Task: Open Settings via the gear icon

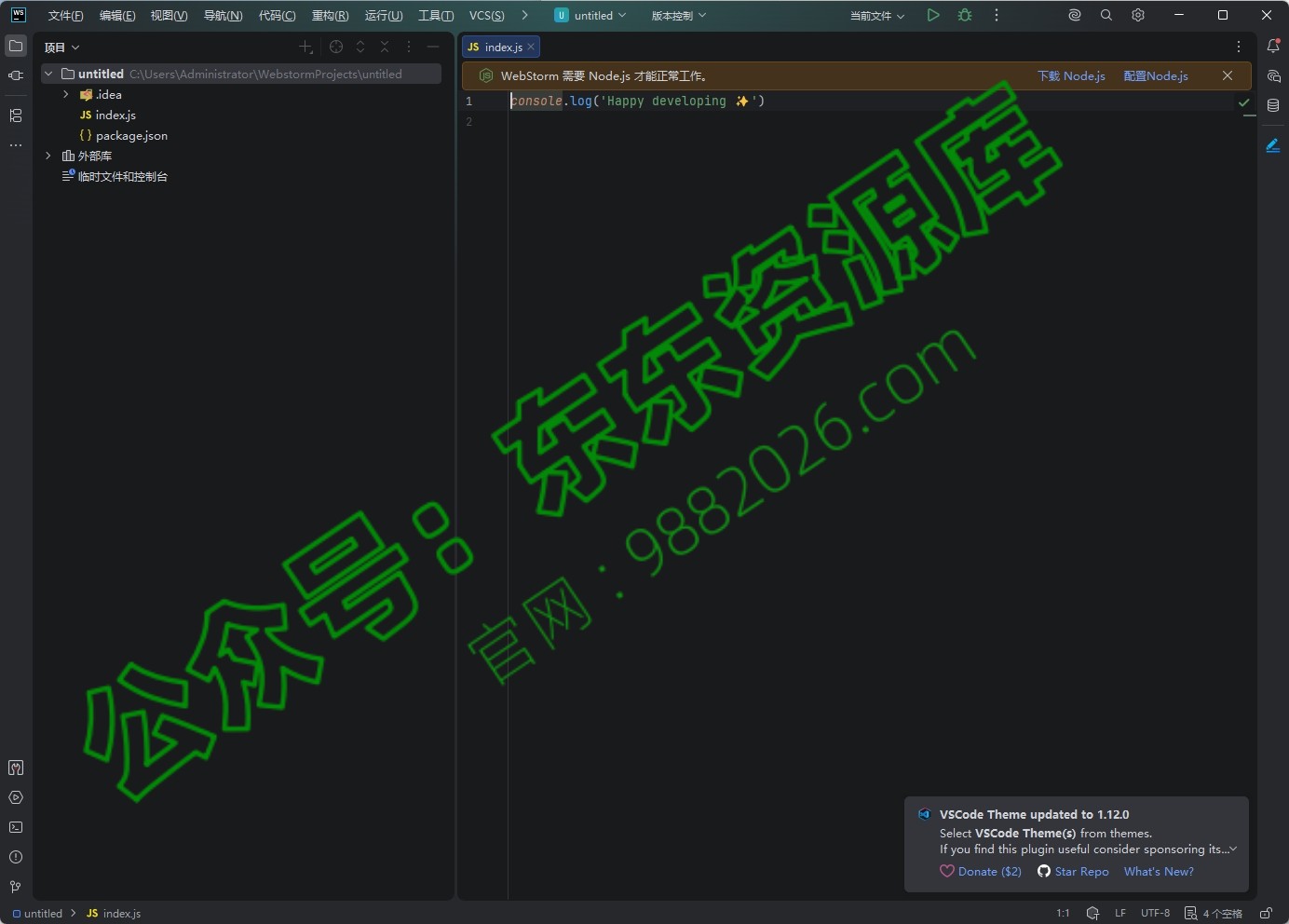Action: [1138, 15]
